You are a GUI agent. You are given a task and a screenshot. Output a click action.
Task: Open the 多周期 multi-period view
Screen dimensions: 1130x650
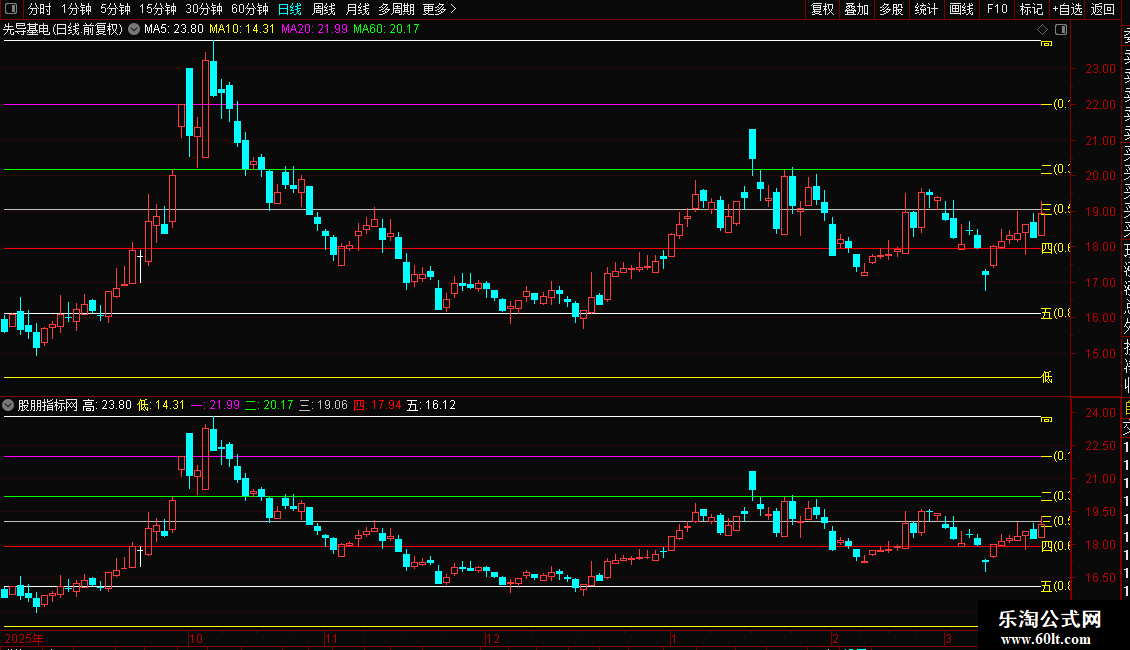click(396, 9)
